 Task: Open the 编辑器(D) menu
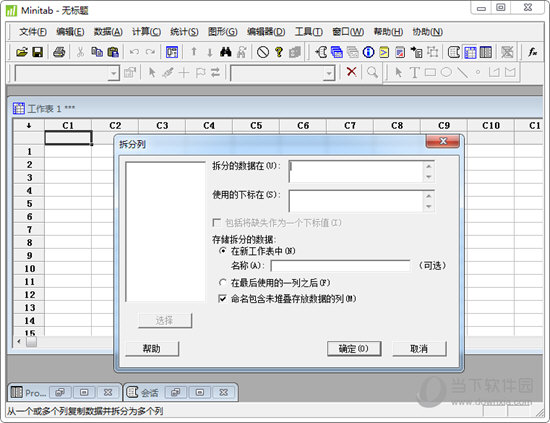pos(266,32)
